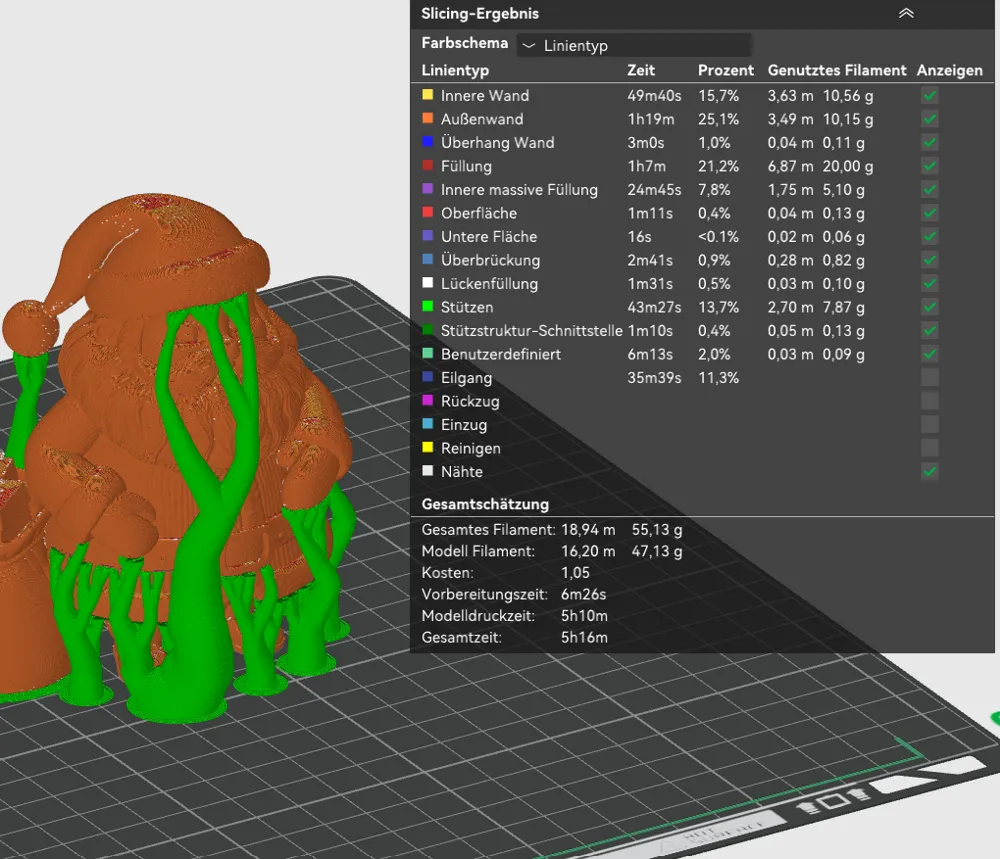Uncheck the Außenwand display checkbox
This screenshot has width=1000, height=859.
coord(930,119)
